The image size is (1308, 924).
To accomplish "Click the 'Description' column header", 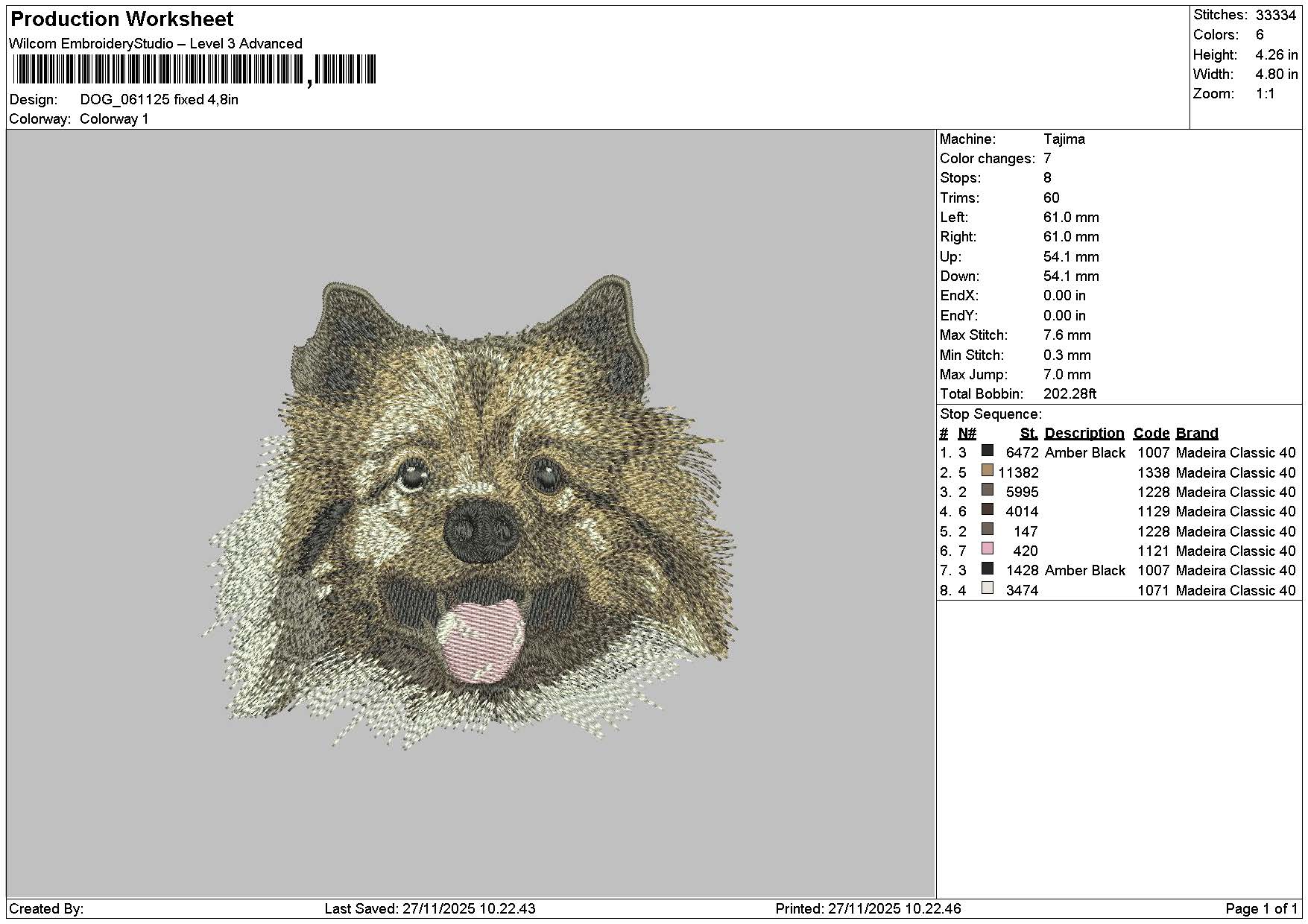I will point(1084,433).
